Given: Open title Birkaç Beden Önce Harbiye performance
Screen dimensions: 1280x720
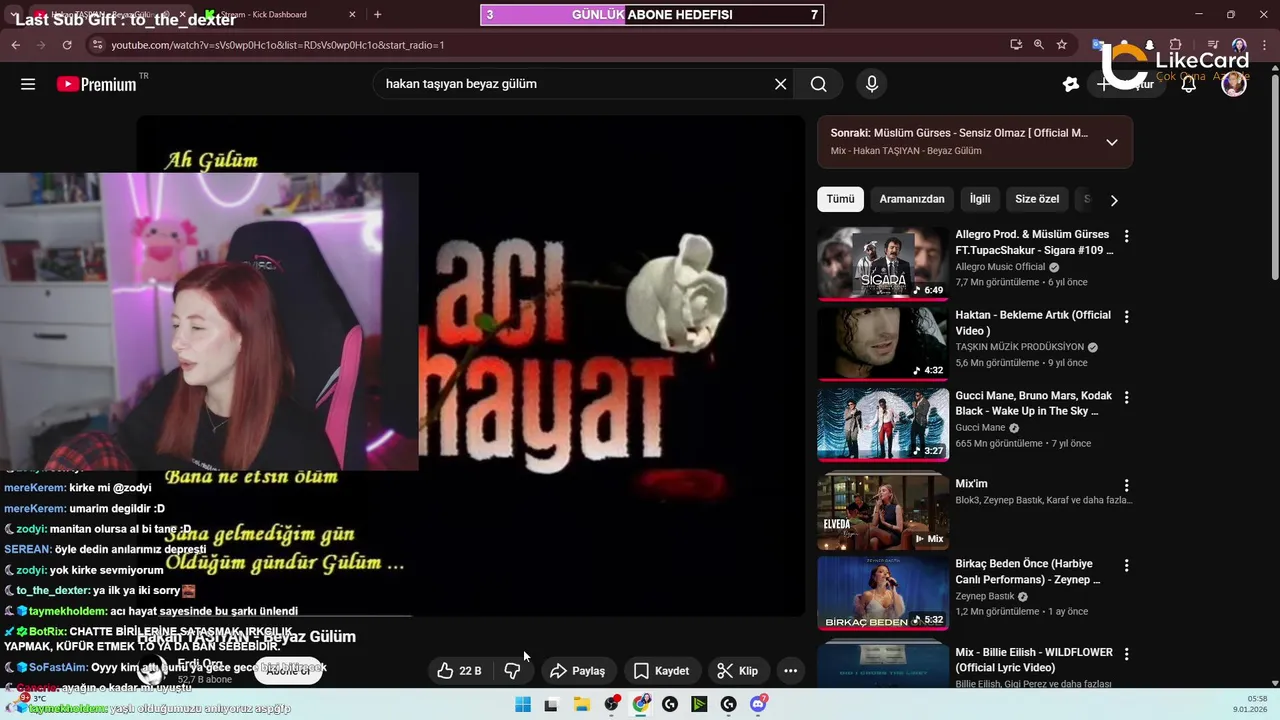Looking at the screenshot, I should 1028,572.
